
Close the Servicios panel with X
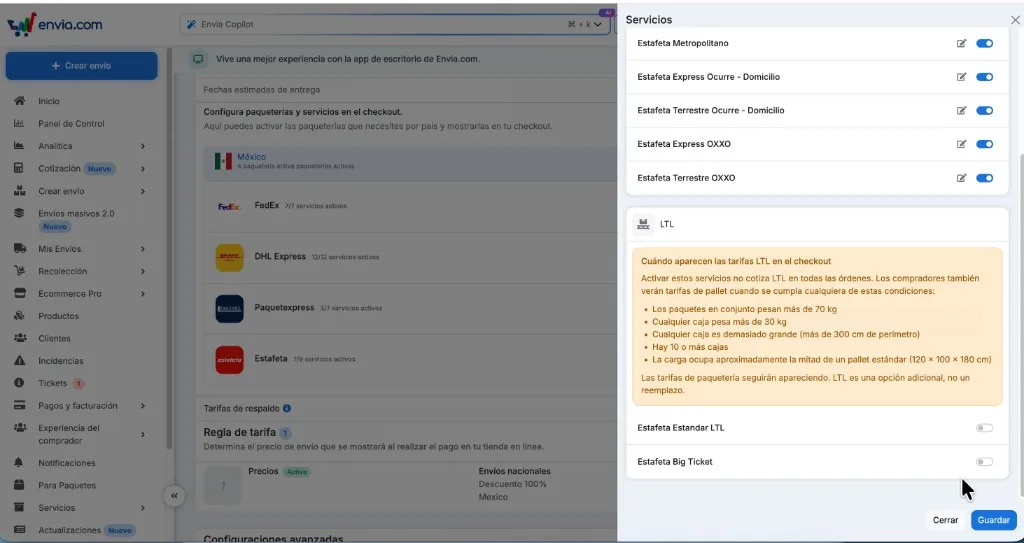coord(1015,20)
